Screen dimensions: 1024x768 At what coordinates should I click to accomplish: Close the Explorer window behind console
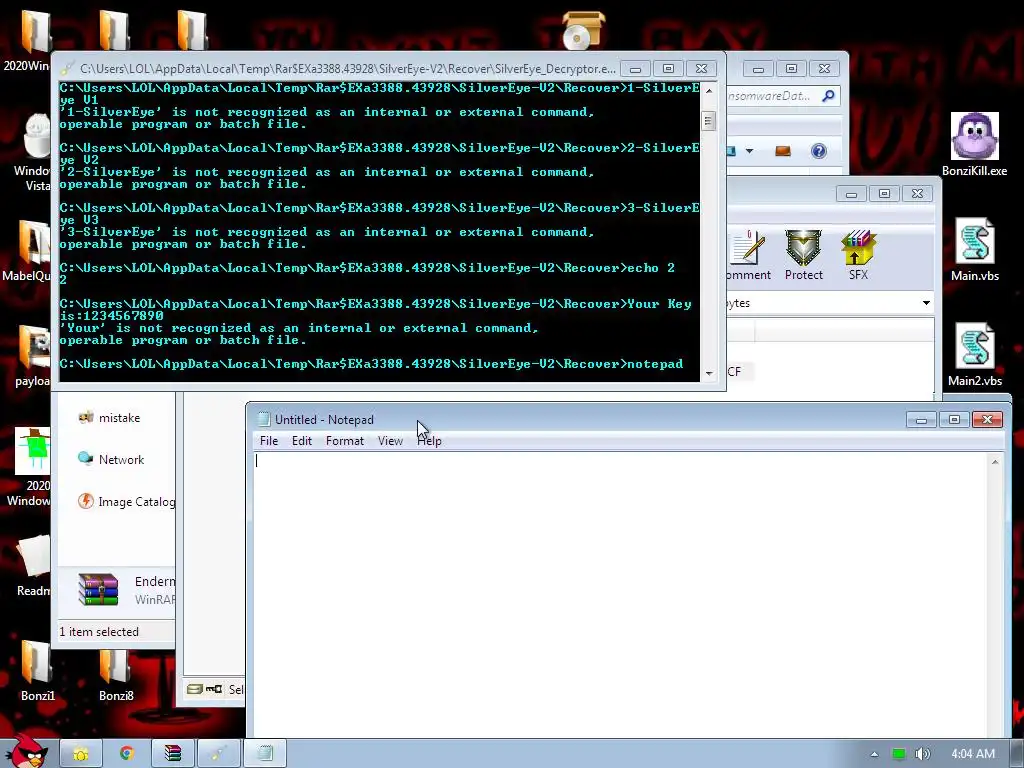(x=824, y=69)
